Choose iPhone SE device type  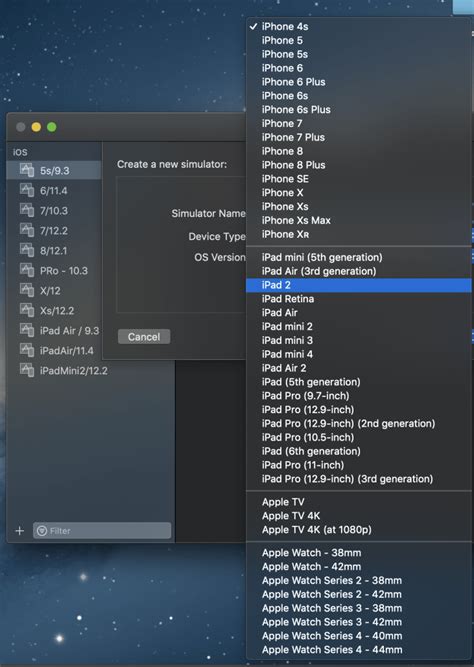[359, 179]
